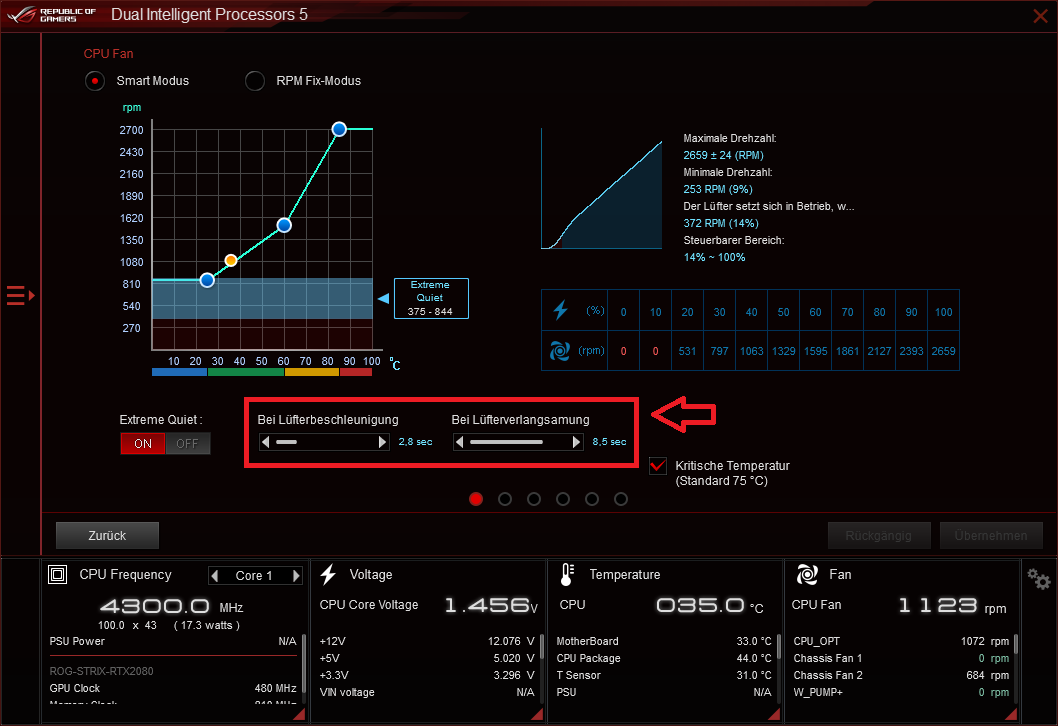This screenshot has width=1058, height=726.
Task: Switch to the second page indicator dot
Action: [x=505, y=499]
